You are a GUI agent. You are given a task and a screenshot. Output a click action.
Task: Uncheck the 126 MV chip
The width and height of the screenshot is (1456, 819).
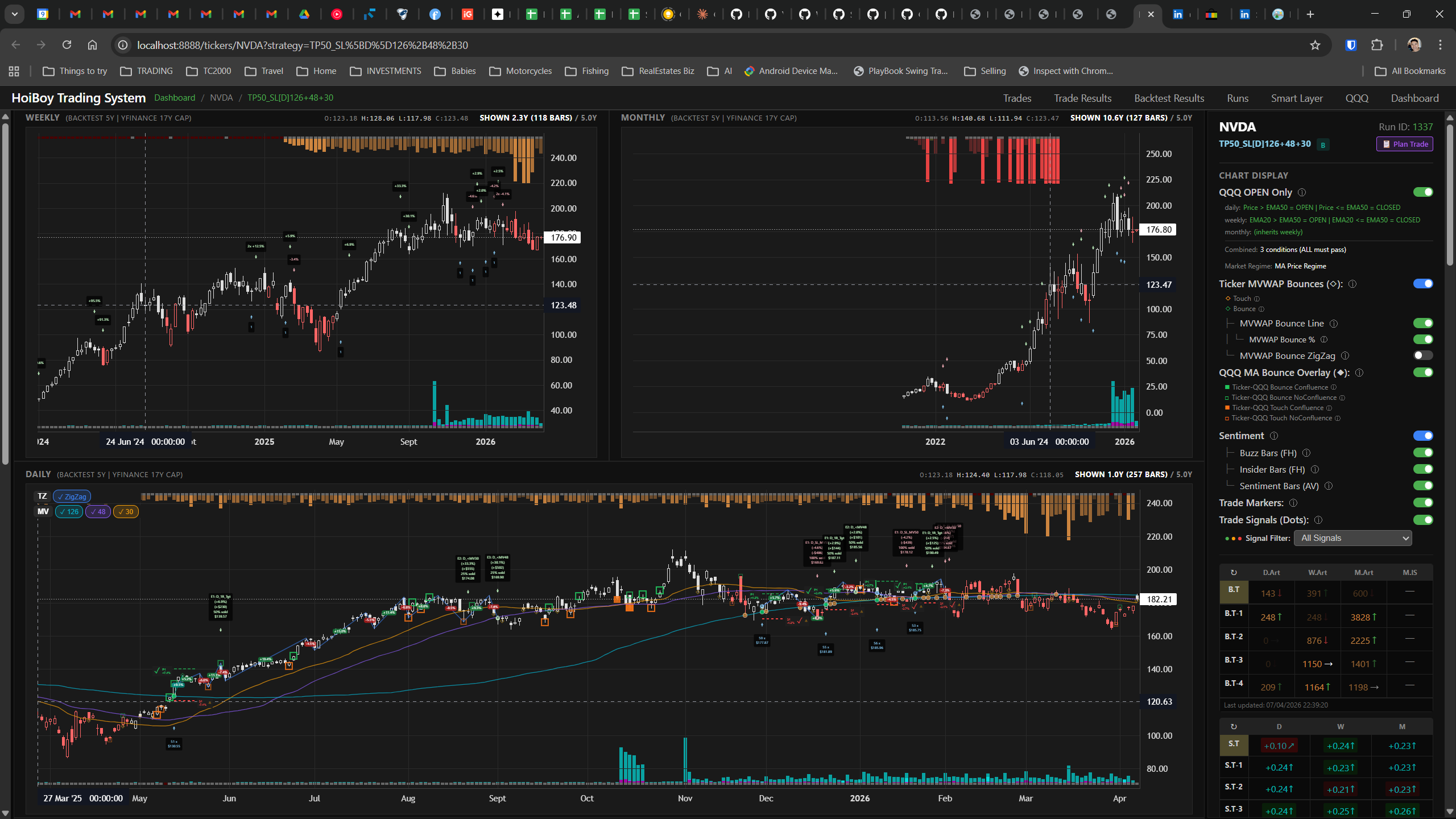pyautogui.click(x=68, y=512)
